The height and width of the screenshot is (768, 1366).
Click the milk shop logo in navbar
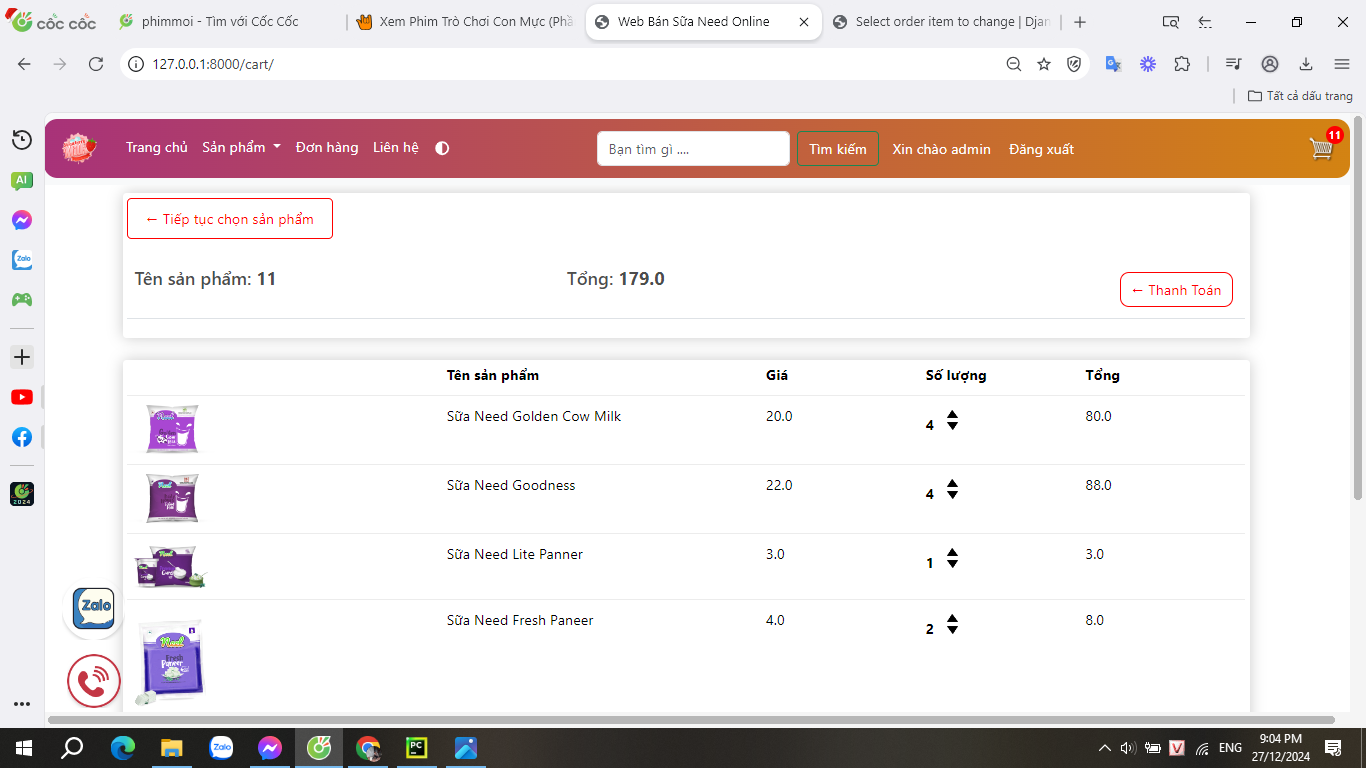79,148
